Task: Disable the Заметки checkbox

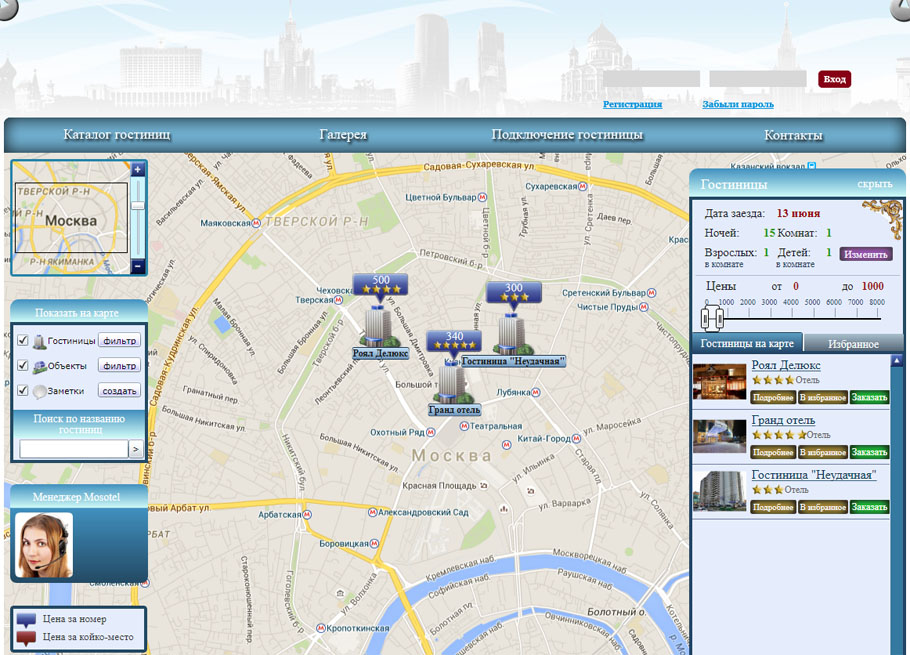Action: (x=23, y=391)
